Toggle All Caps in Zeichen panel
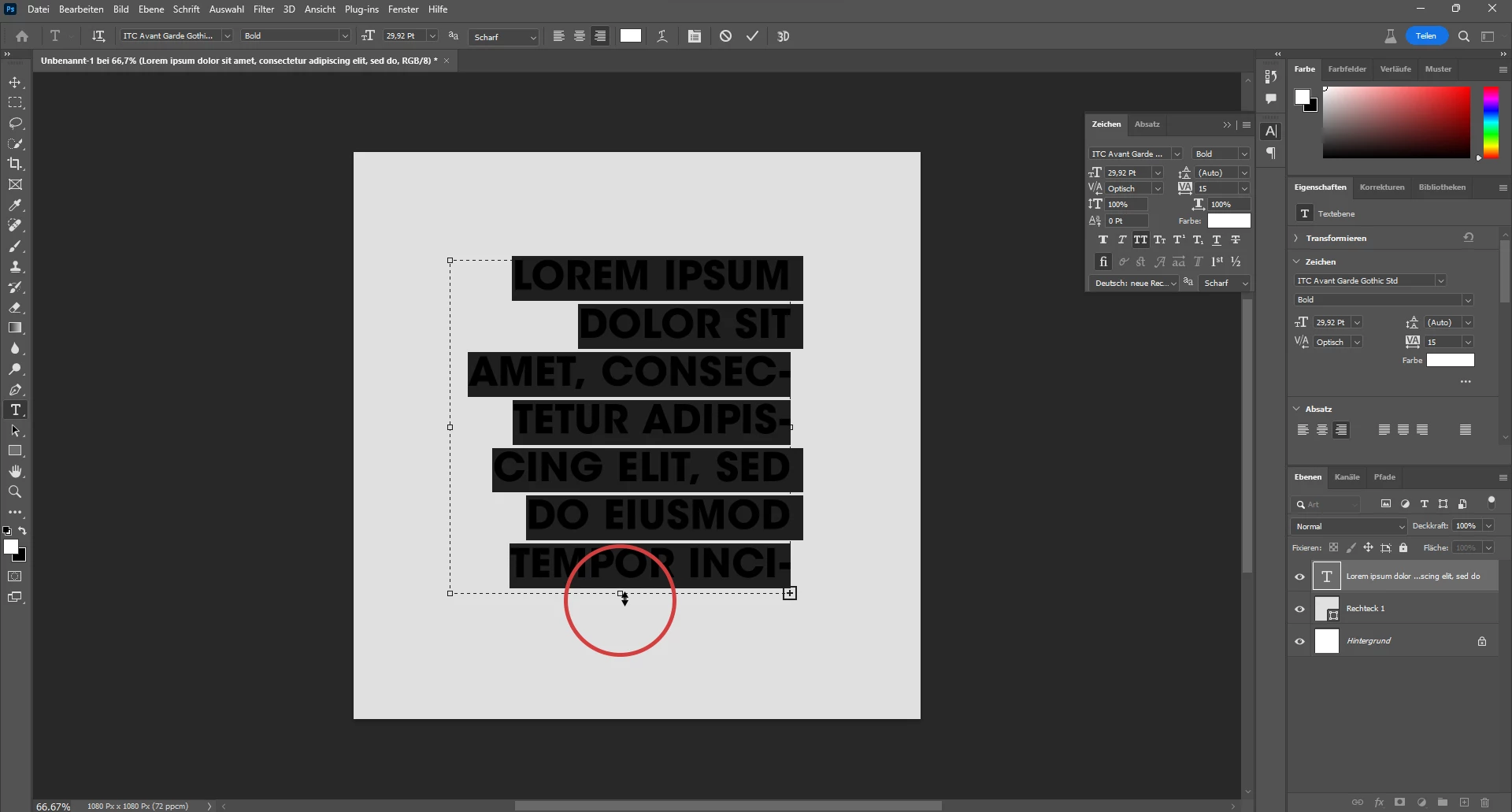Image resolution: width=1512 pixels, height=812 pixels. [x=1141, y=240]
